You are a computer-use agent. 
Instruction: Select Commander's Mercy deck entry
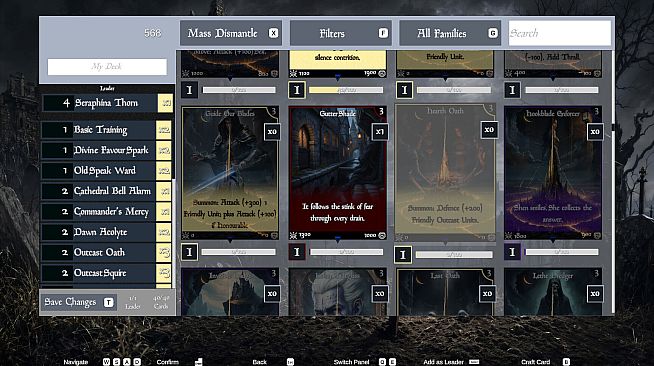tap(106, 212)
